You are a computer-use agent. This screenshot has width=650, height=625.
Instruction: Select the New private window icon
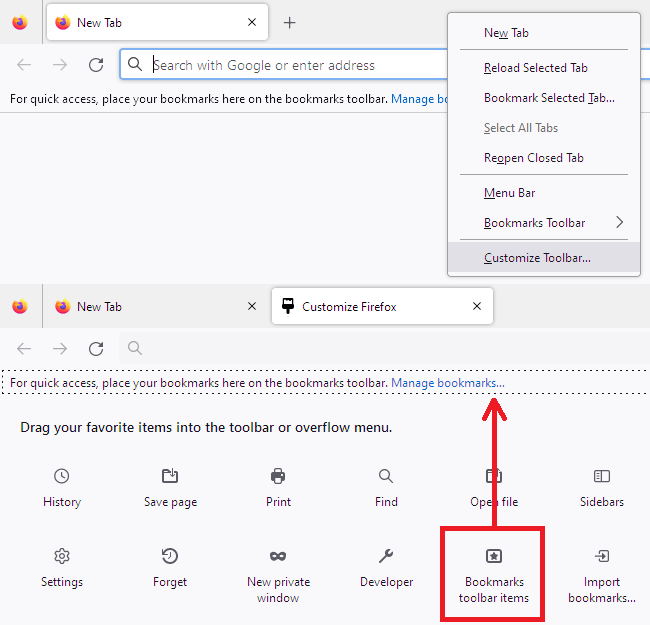(278, 556)
